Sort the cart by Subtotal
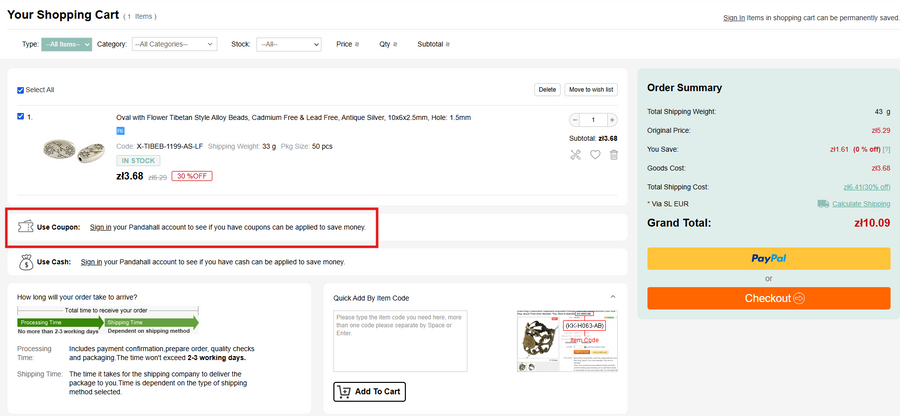Viewport: 900px width, 416px height. 433,44
